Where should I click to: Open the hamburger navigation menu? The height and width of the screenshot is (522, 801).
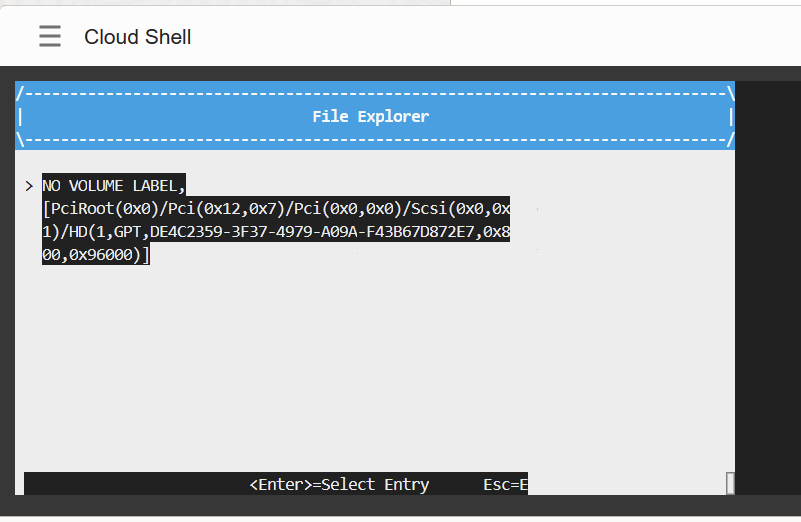50,37
